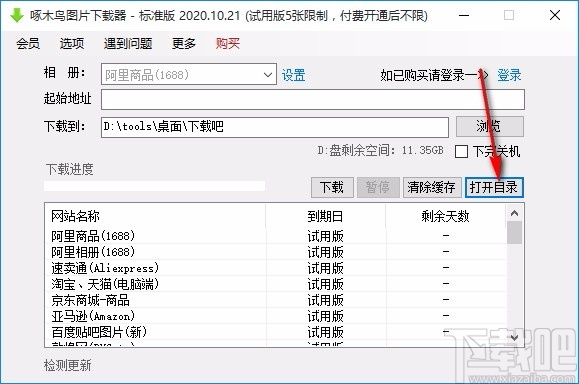
Task: Click the 登录 link
Action: 509,75
